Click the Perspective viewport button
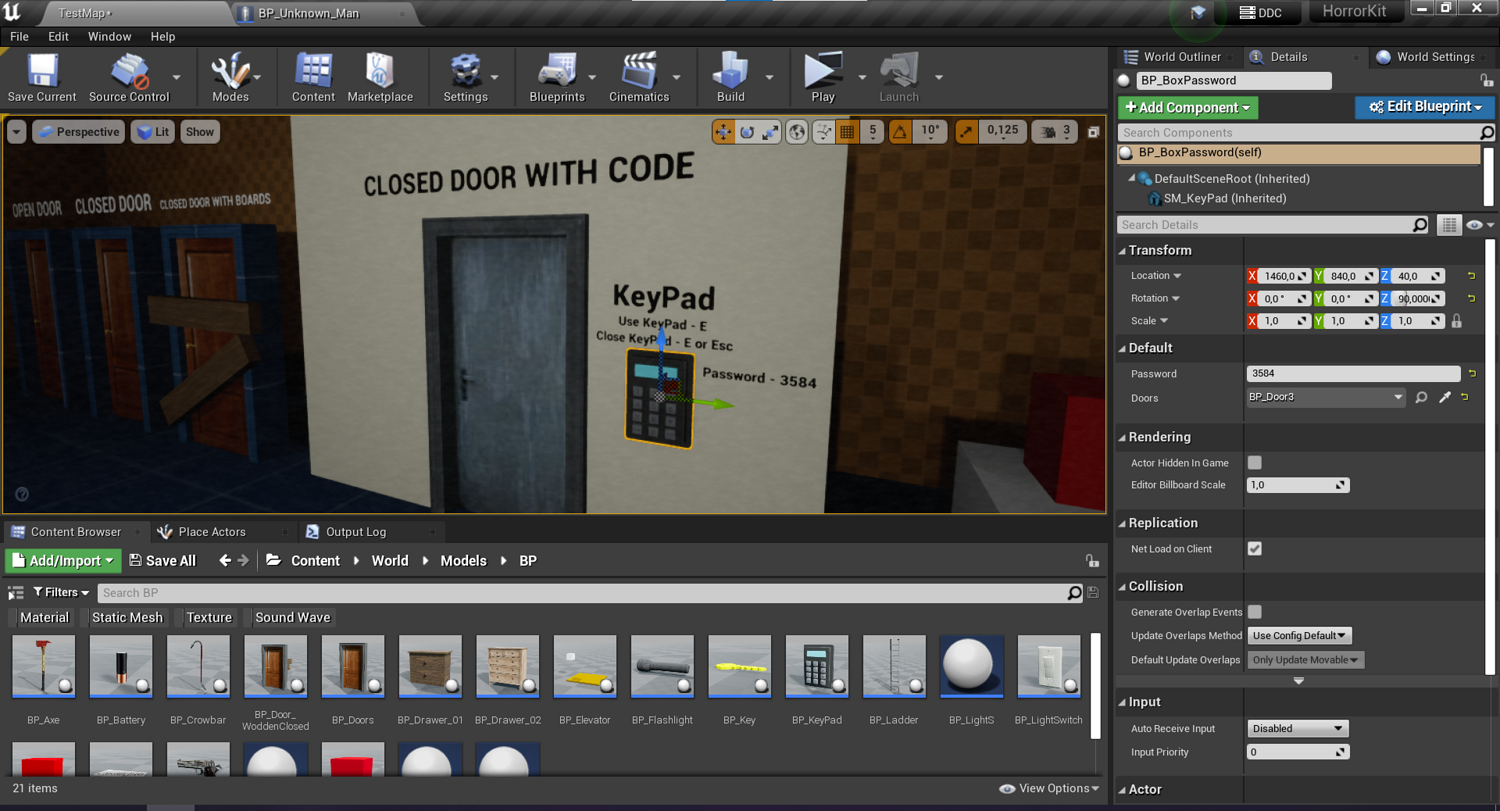This screenshot has width=1500, height=811. [x=78, y=132]
